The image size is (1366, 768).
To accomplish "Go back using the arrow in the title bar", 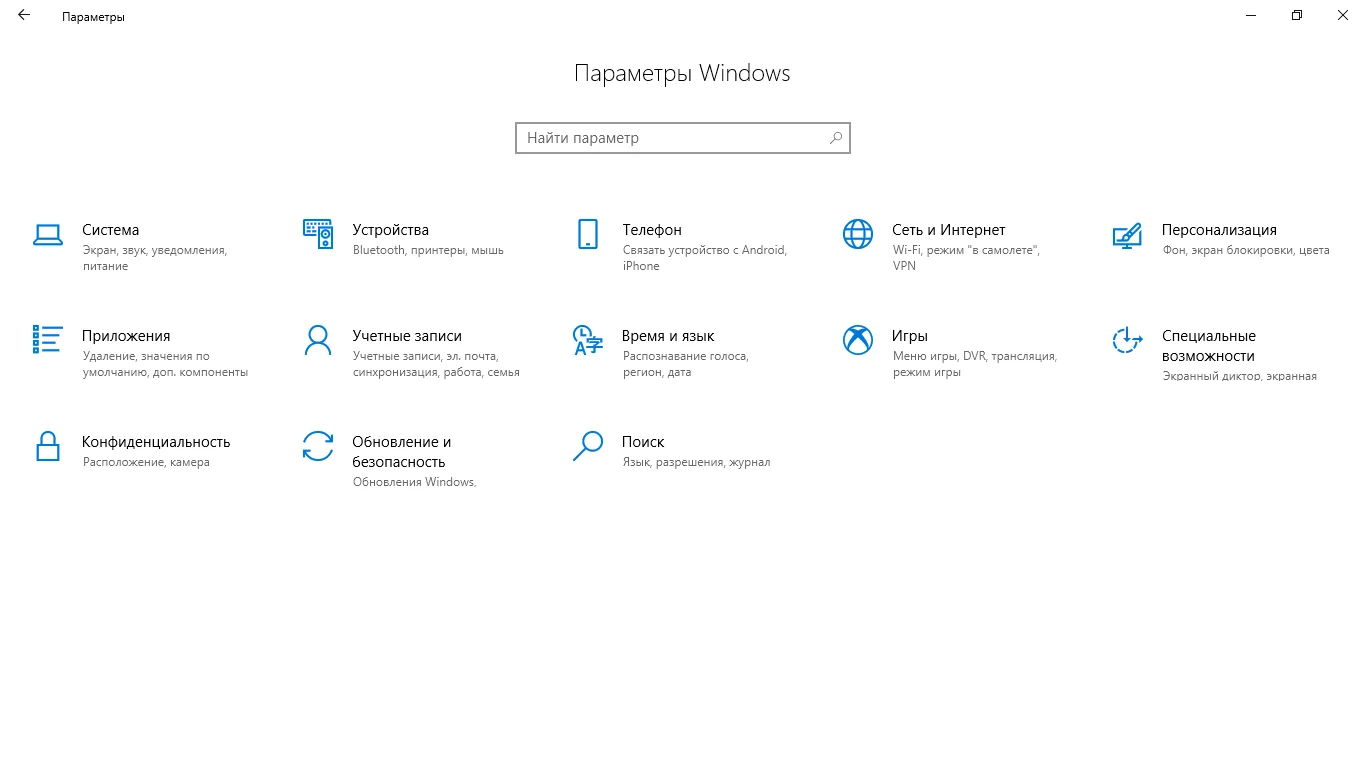I will point(24,16).
